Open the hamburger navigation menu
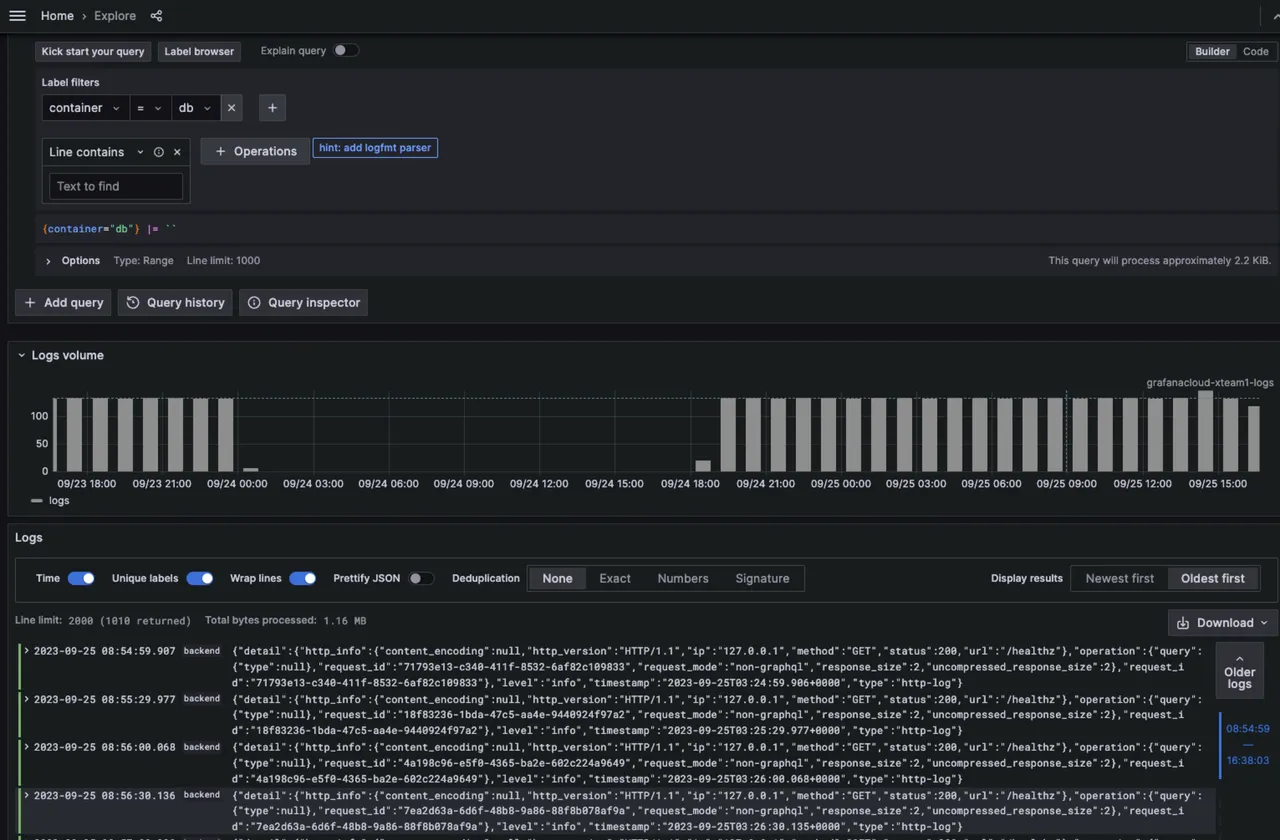This screenshot has height=840, width=1280. 17,16
